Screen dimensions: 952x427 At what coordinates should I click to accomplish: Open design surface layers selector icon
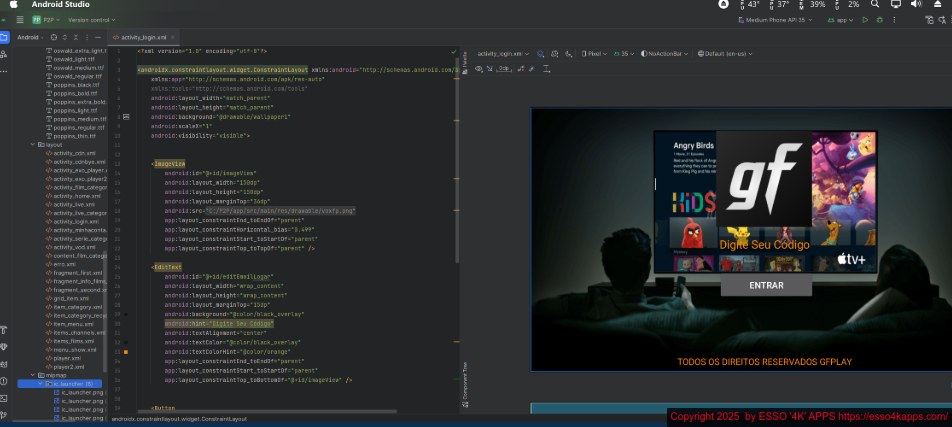(x=540, y=53)
